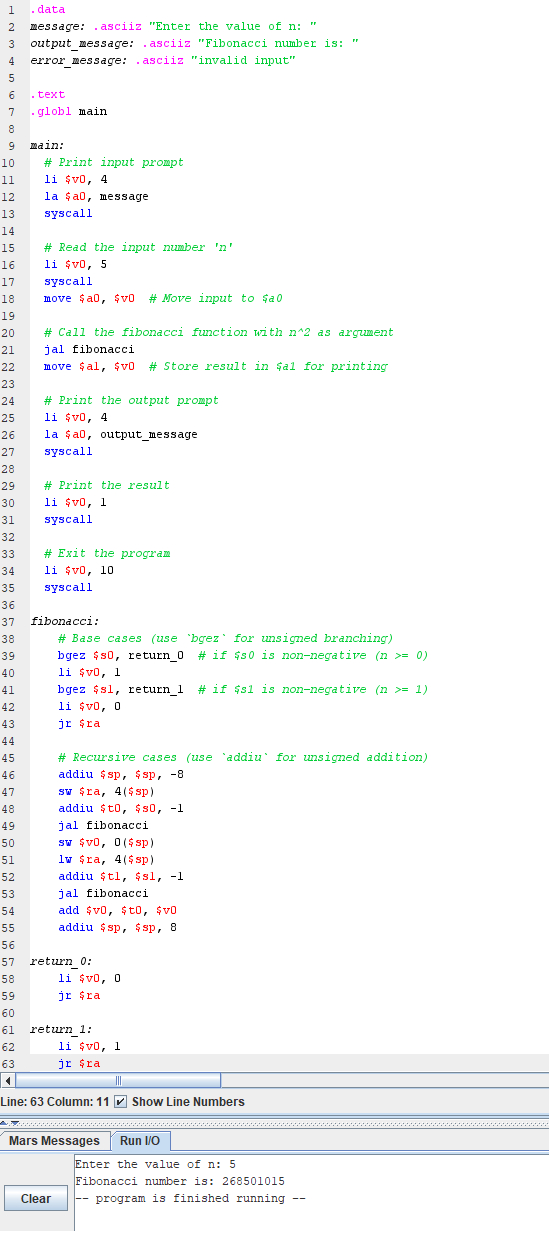Screen dimensions: 549x1249
Task: Click '.globl main' on line 7
Action: coord(68,111)
